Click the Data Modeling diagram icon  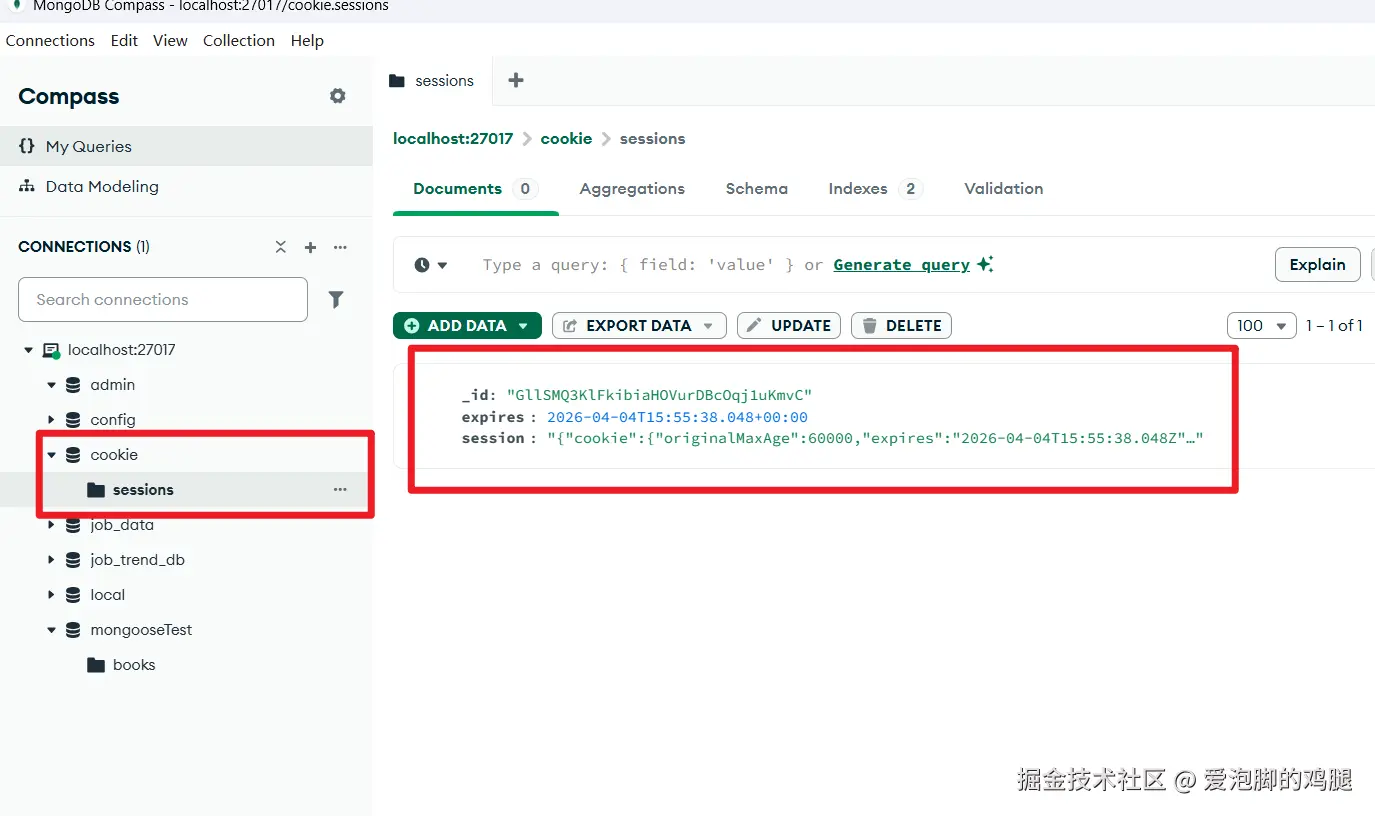(x=27, y=186)
